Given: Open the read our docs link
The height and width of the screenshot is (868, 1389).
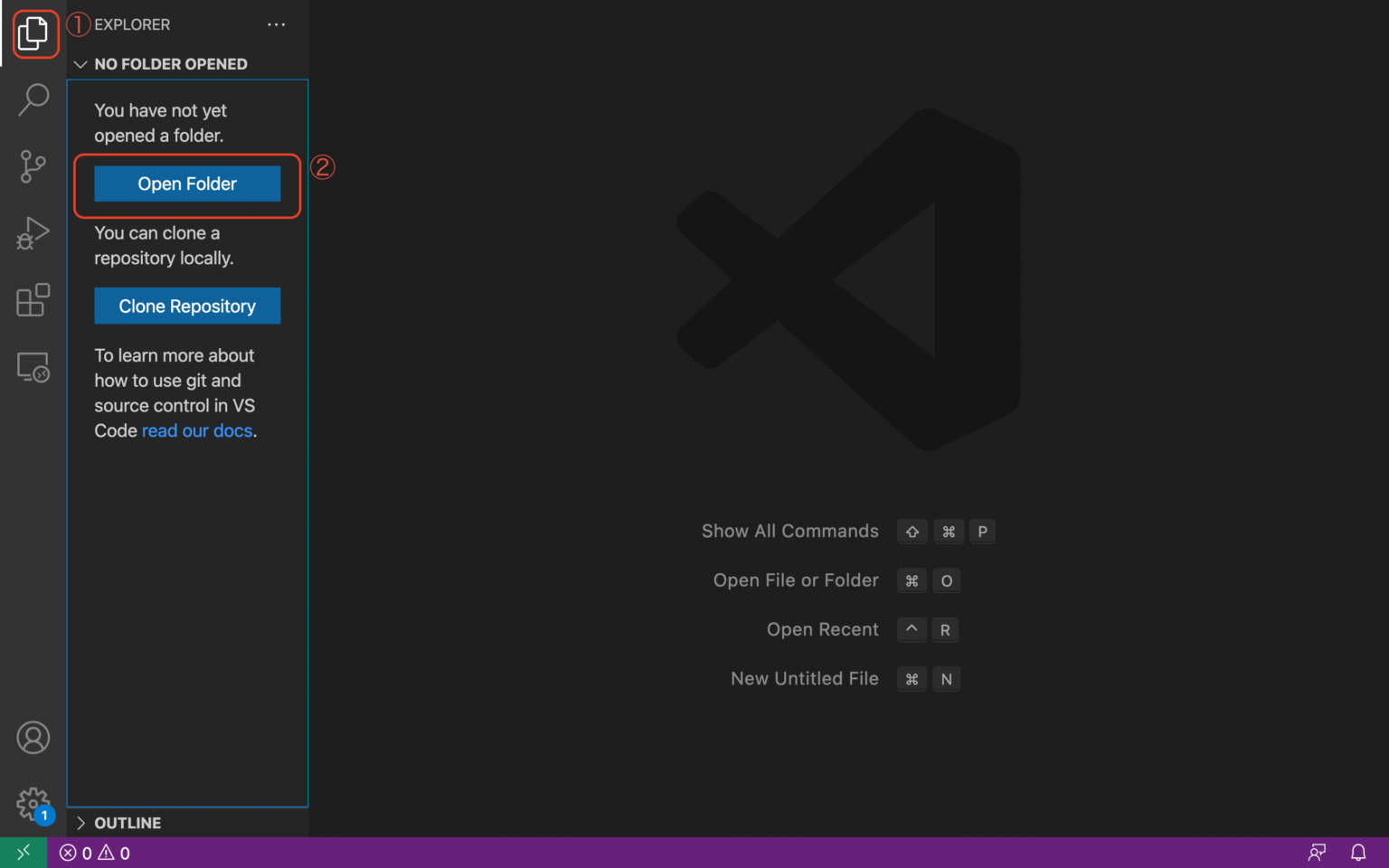Looking at the screenshot, I should pos(196,430).
